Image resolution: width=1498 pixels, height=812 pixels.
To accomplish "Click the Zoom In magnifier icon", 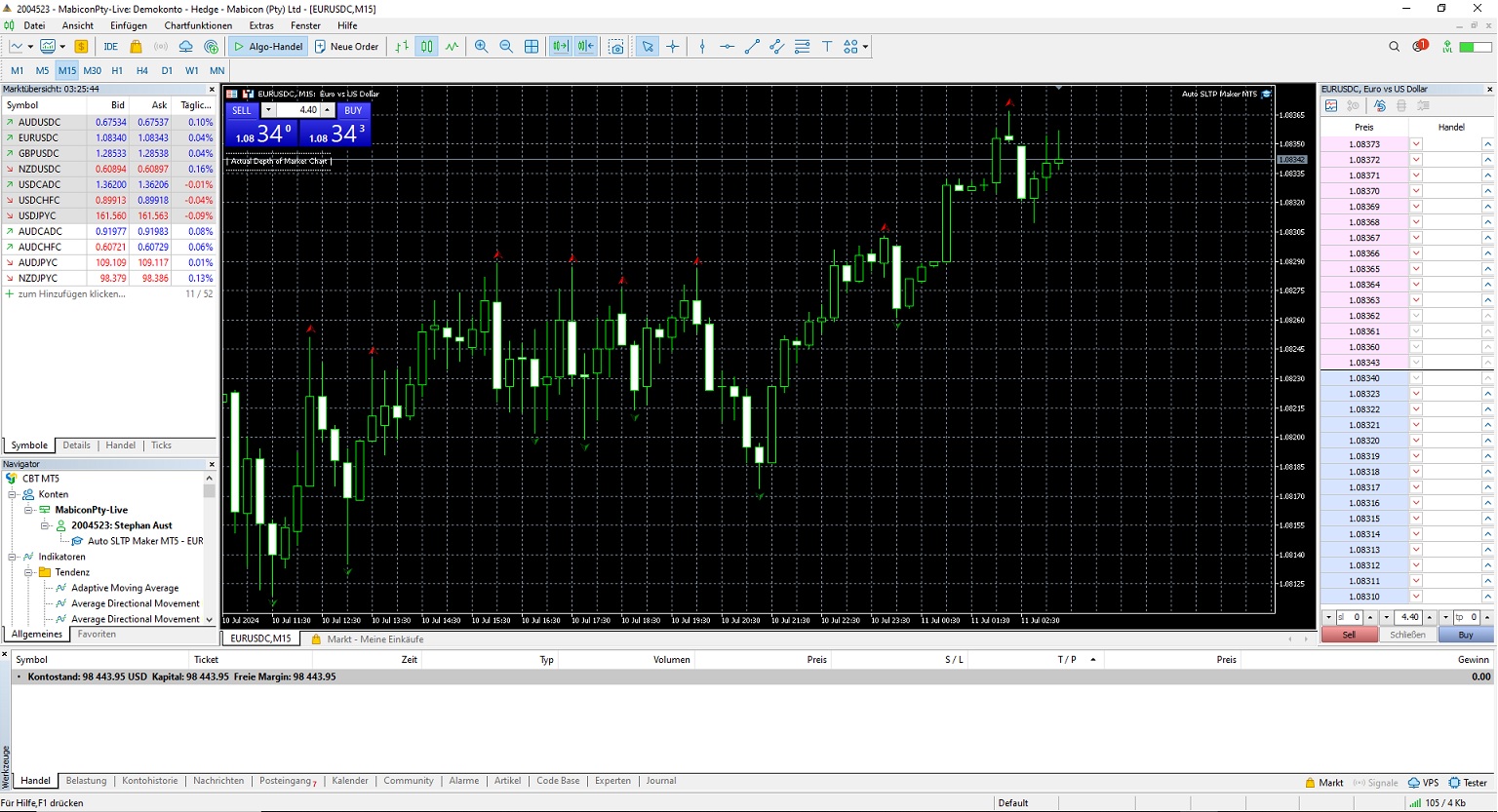I will pyautogui.click(x=481, y=47).
